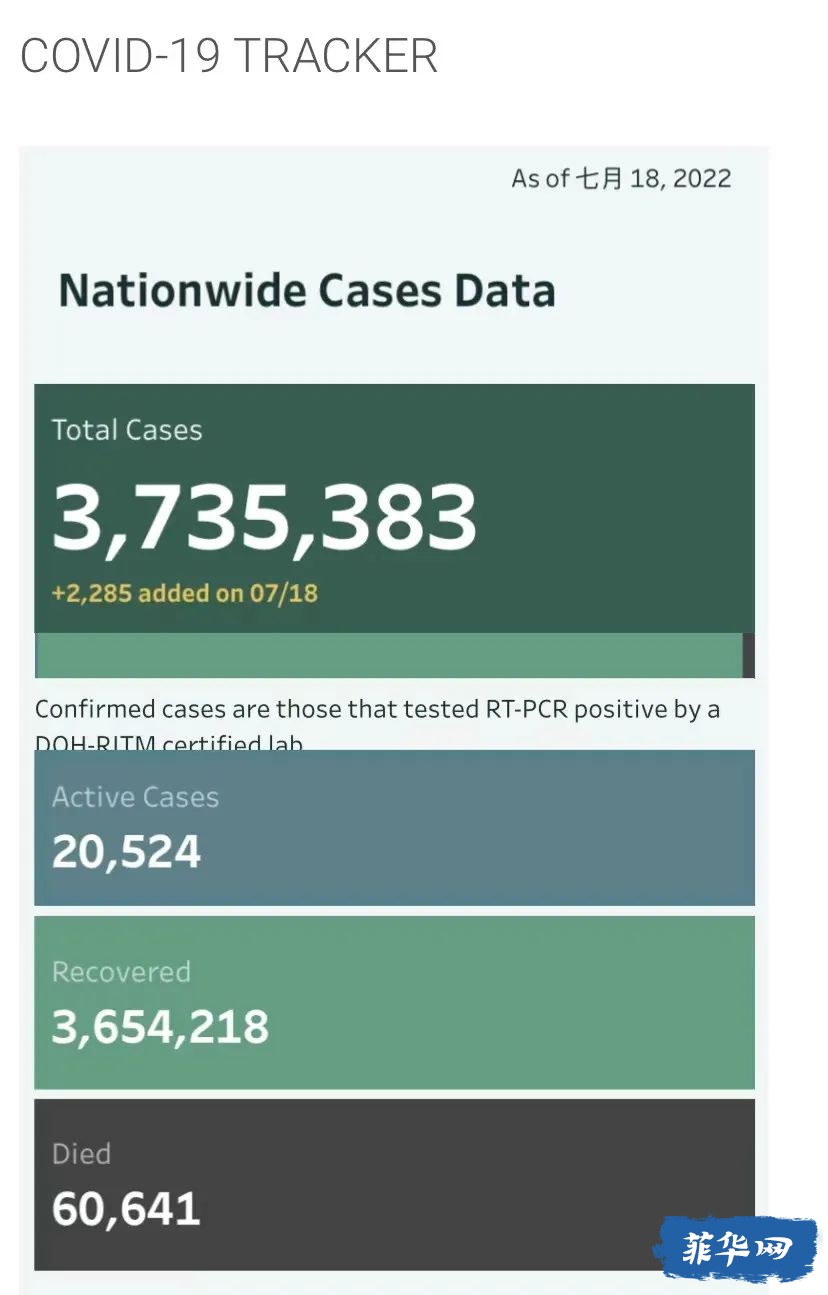Click the 3,654,218 recovered number
The height and width of the screenshot is (1295, 828).
160,1027
